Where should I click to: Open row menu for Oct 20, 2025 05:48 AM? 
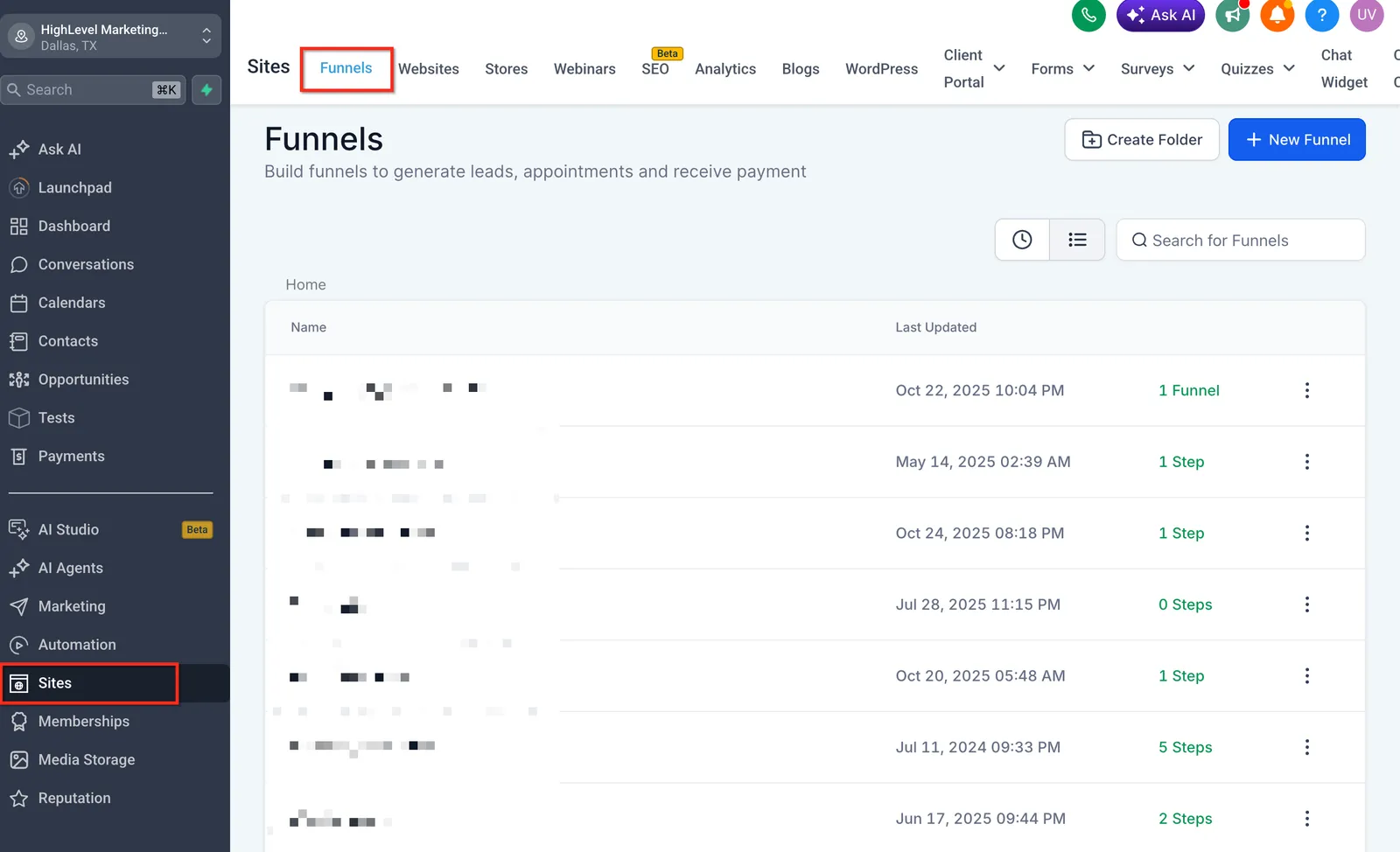click(1307, 676)
